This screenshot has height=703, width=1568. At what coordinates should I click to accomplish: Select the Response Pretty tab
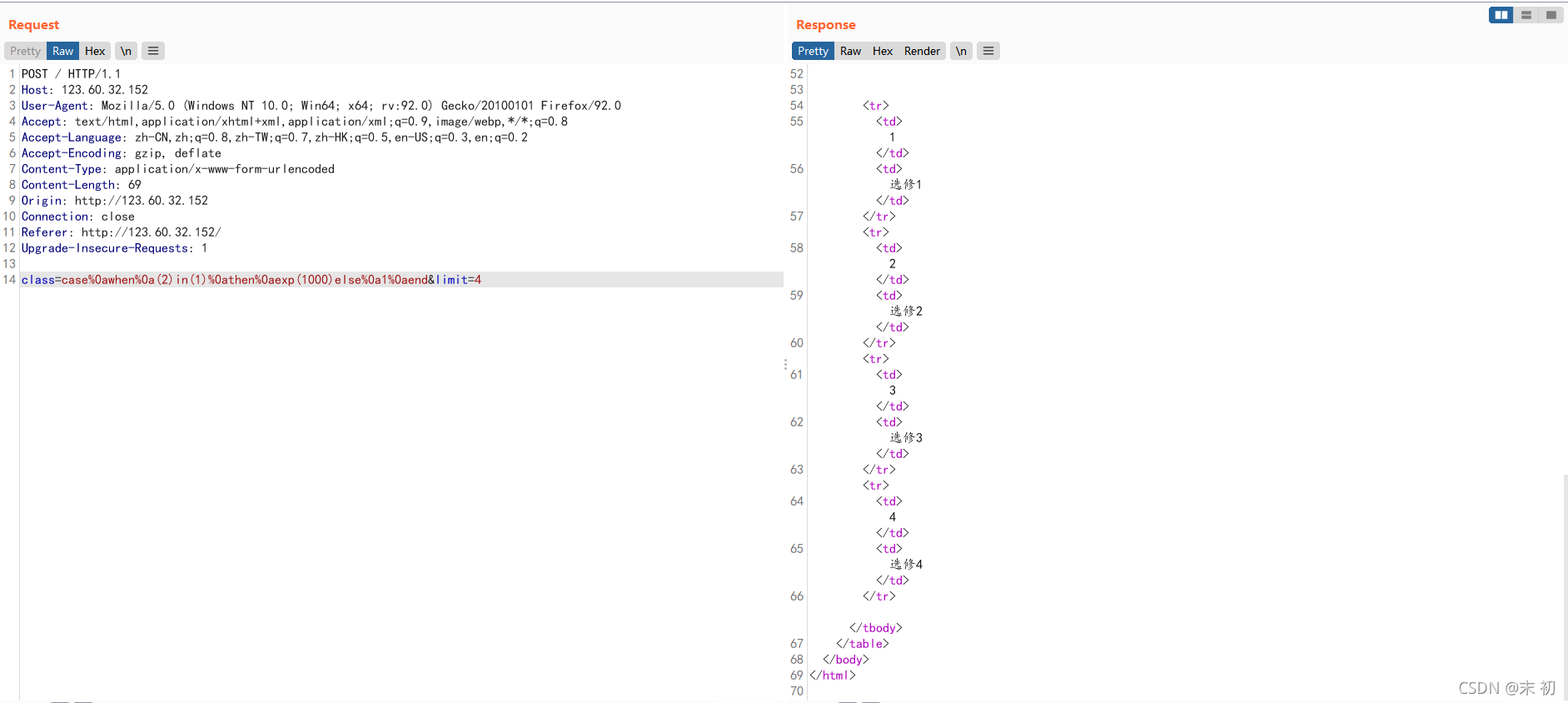813,51
